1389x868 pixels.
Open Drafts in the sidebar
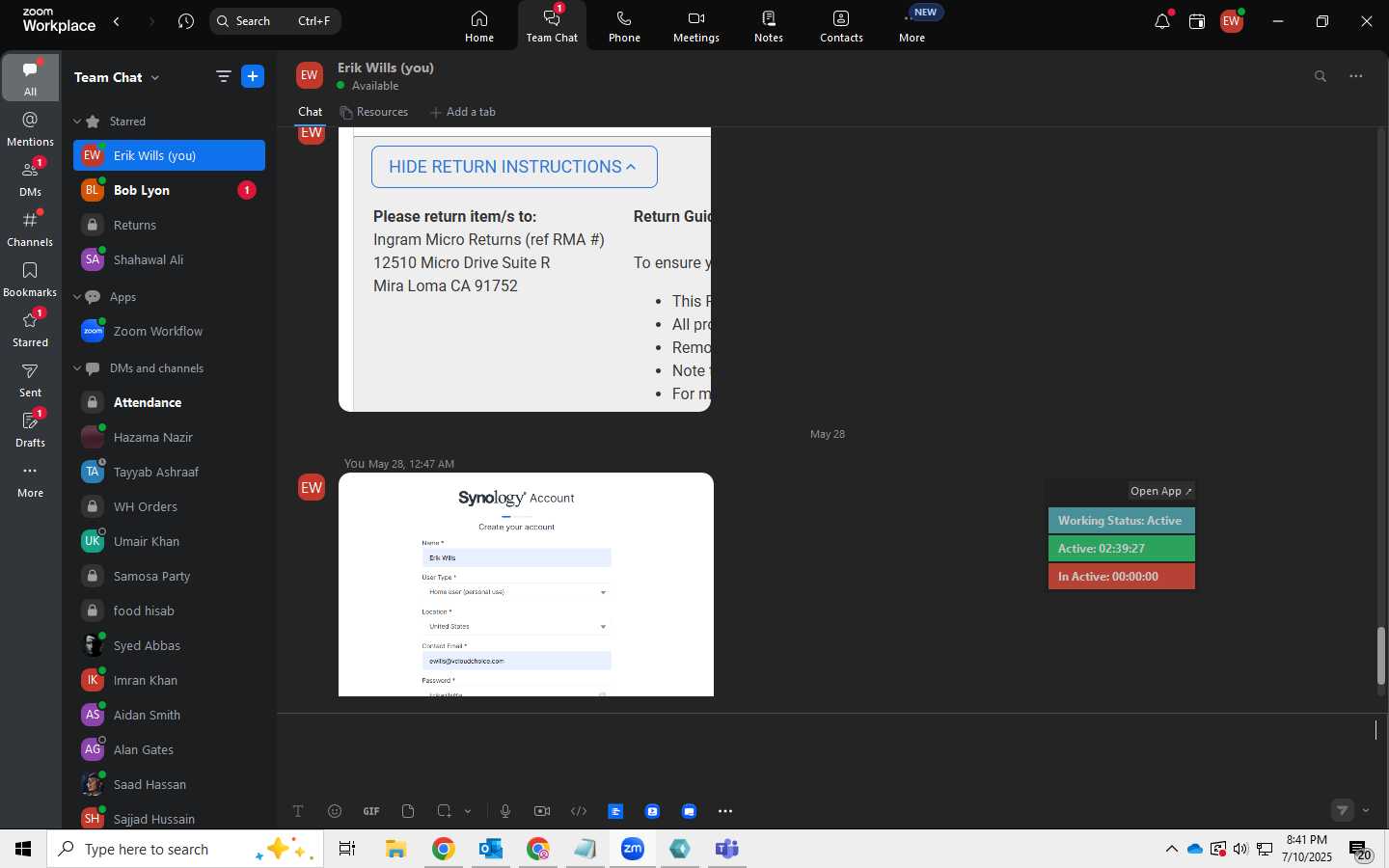31,429
